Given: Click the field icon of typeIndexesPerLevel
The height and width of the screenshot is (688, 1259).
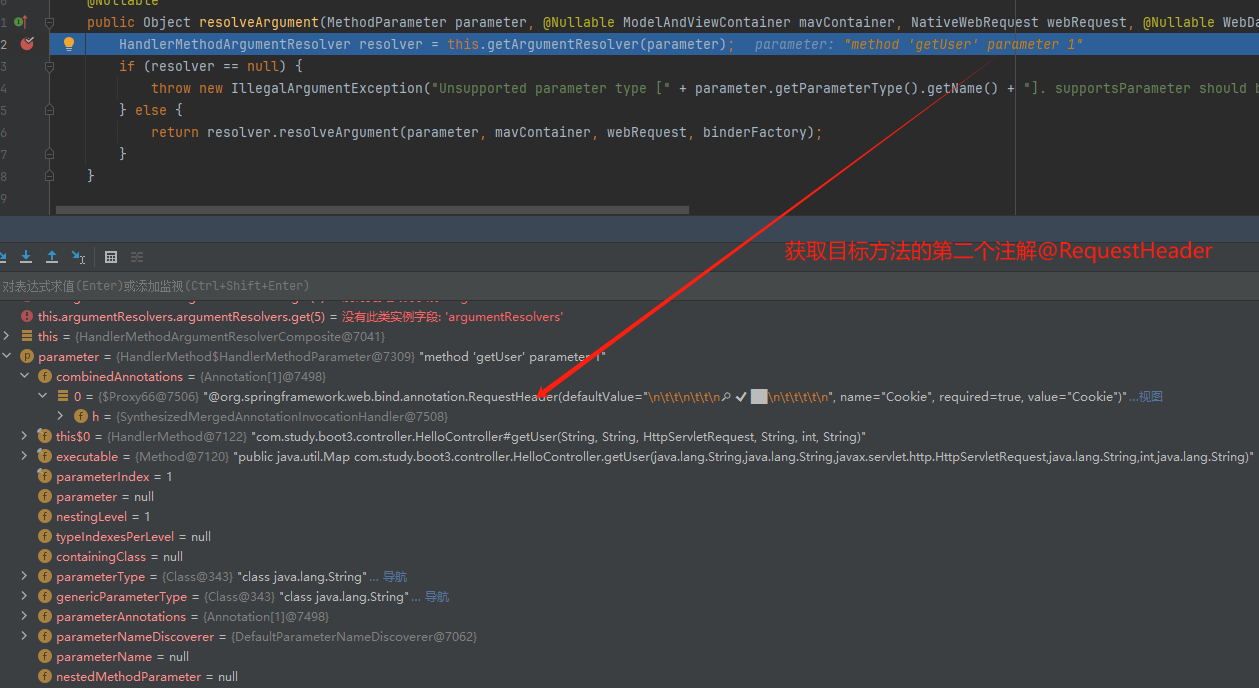Looking at the screenshot, I should (45, 536).
